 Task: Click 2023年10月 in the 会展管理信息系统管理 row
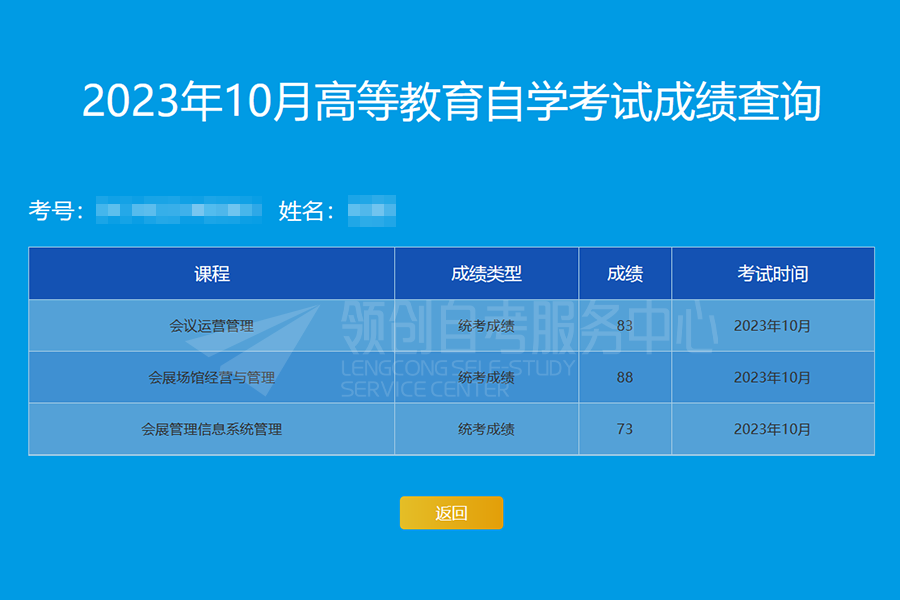pyautogui.click(x=772, y=429)
